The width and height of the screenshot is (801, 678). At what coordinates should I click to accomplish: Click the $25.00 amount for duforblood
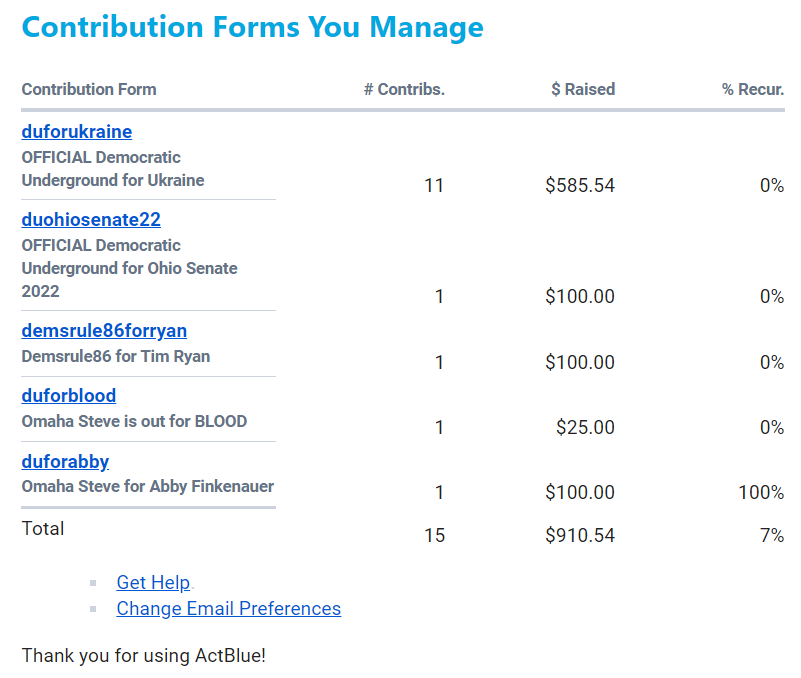[x=586, y=427]
